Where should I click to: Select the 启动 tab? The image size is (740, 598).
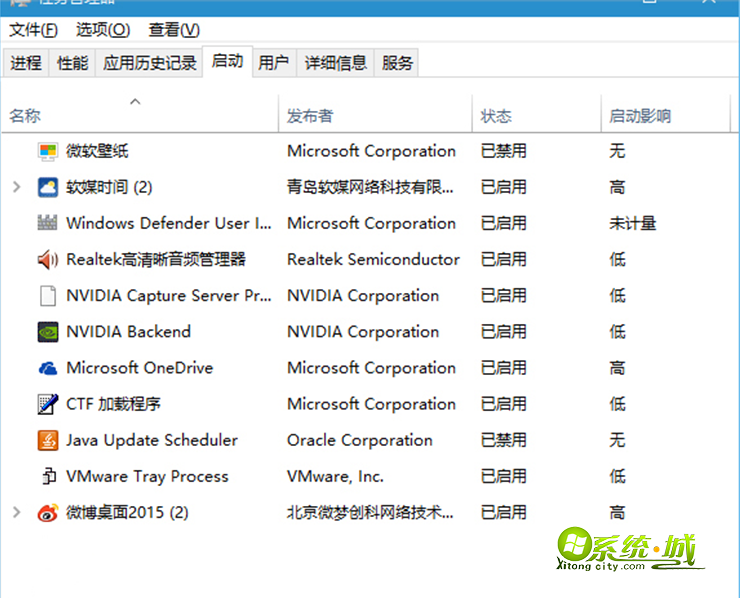coord(227,61)
